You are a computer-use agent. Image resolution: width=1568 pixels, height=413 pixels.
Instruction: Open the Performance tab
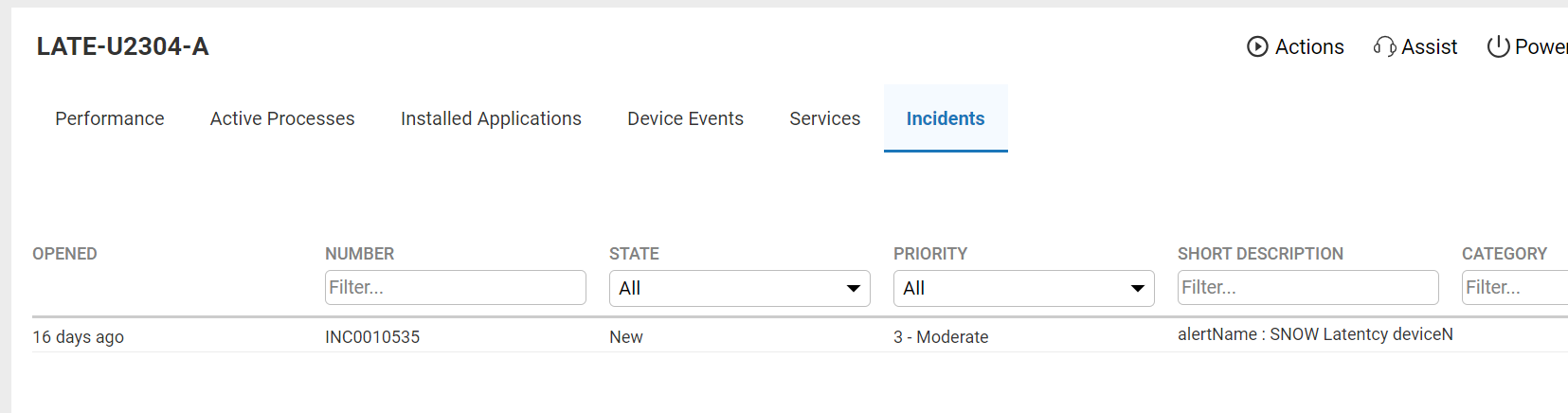click(x=109, y=118)
